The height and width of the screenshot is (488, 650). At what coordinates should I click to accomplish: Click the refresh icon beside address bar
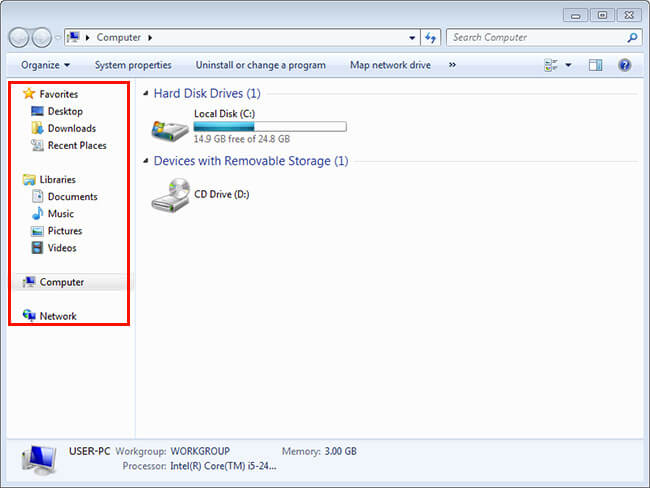[431, 38]
